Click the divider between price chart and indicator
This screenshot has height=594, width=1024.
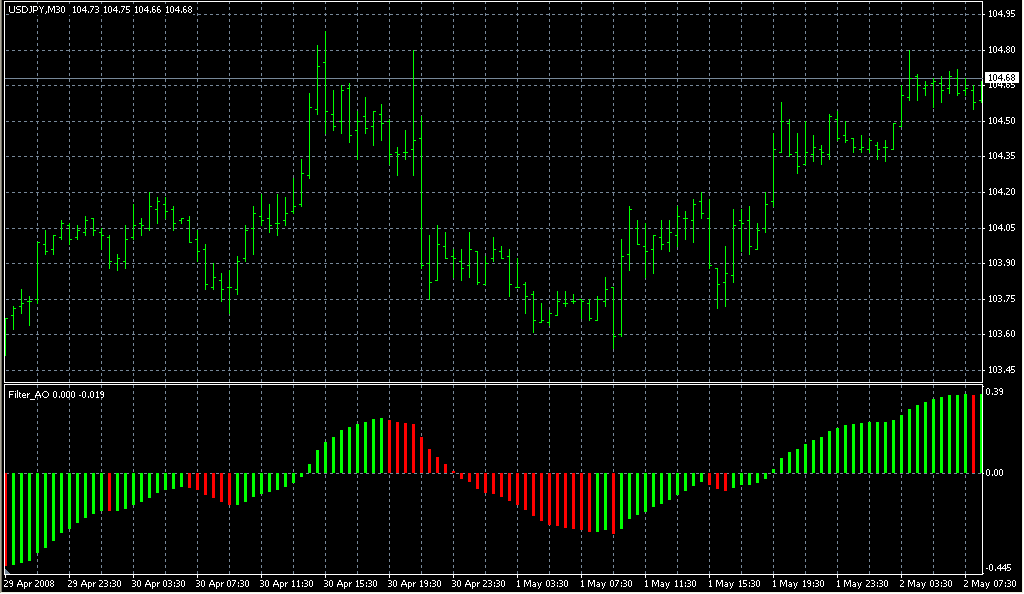click(x=500, y=383)
